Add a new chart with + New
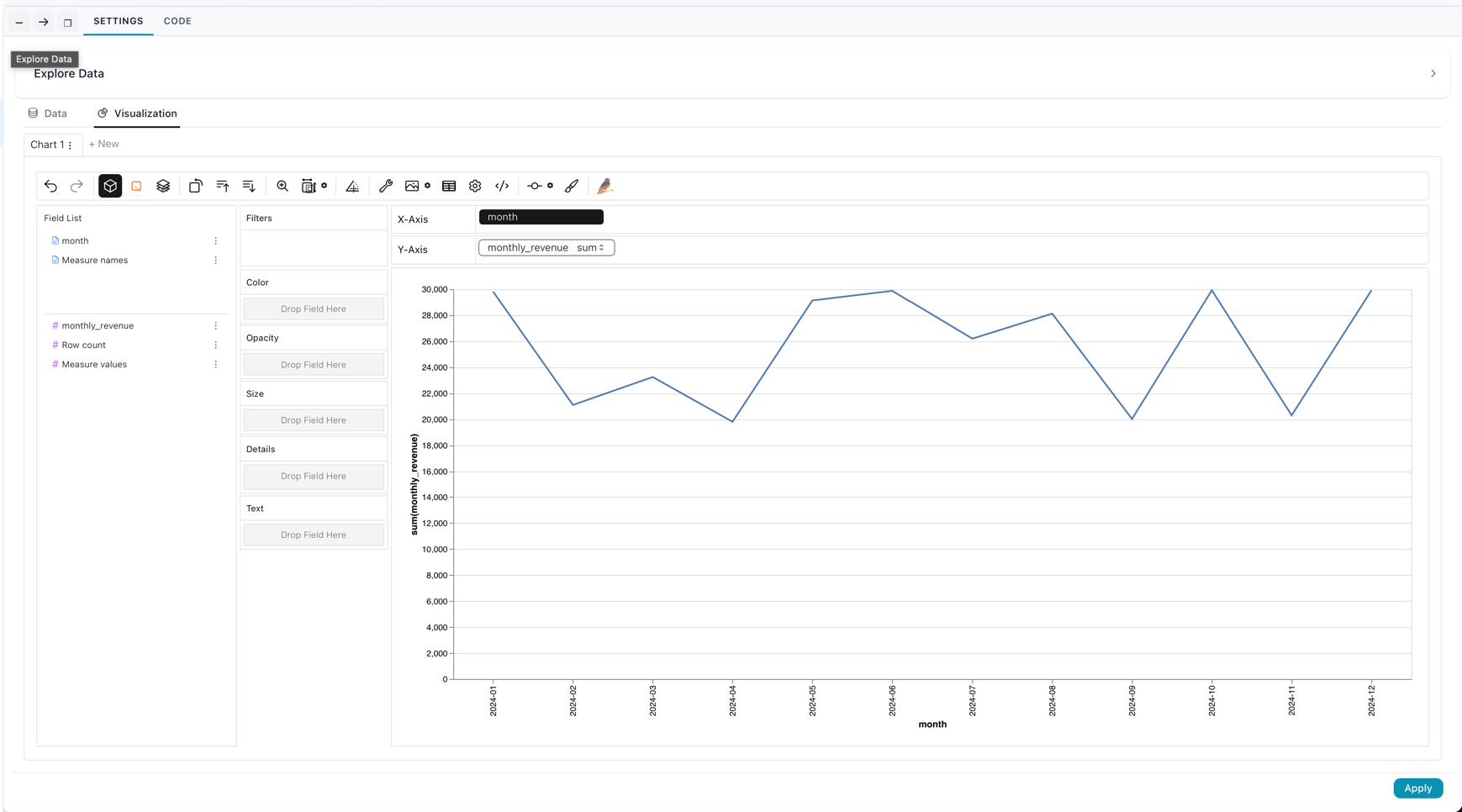 (104, 144)
